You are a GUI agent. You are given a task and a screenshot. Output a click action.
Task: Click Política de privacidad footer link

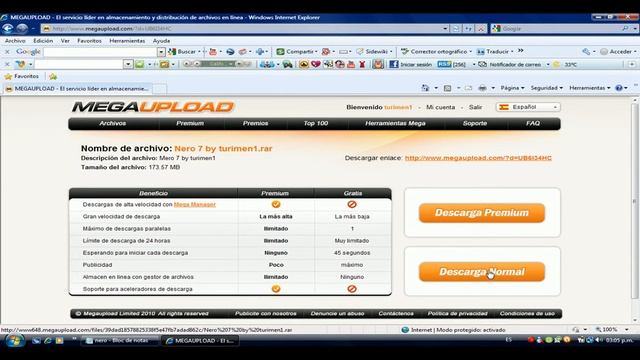(458, 313)
